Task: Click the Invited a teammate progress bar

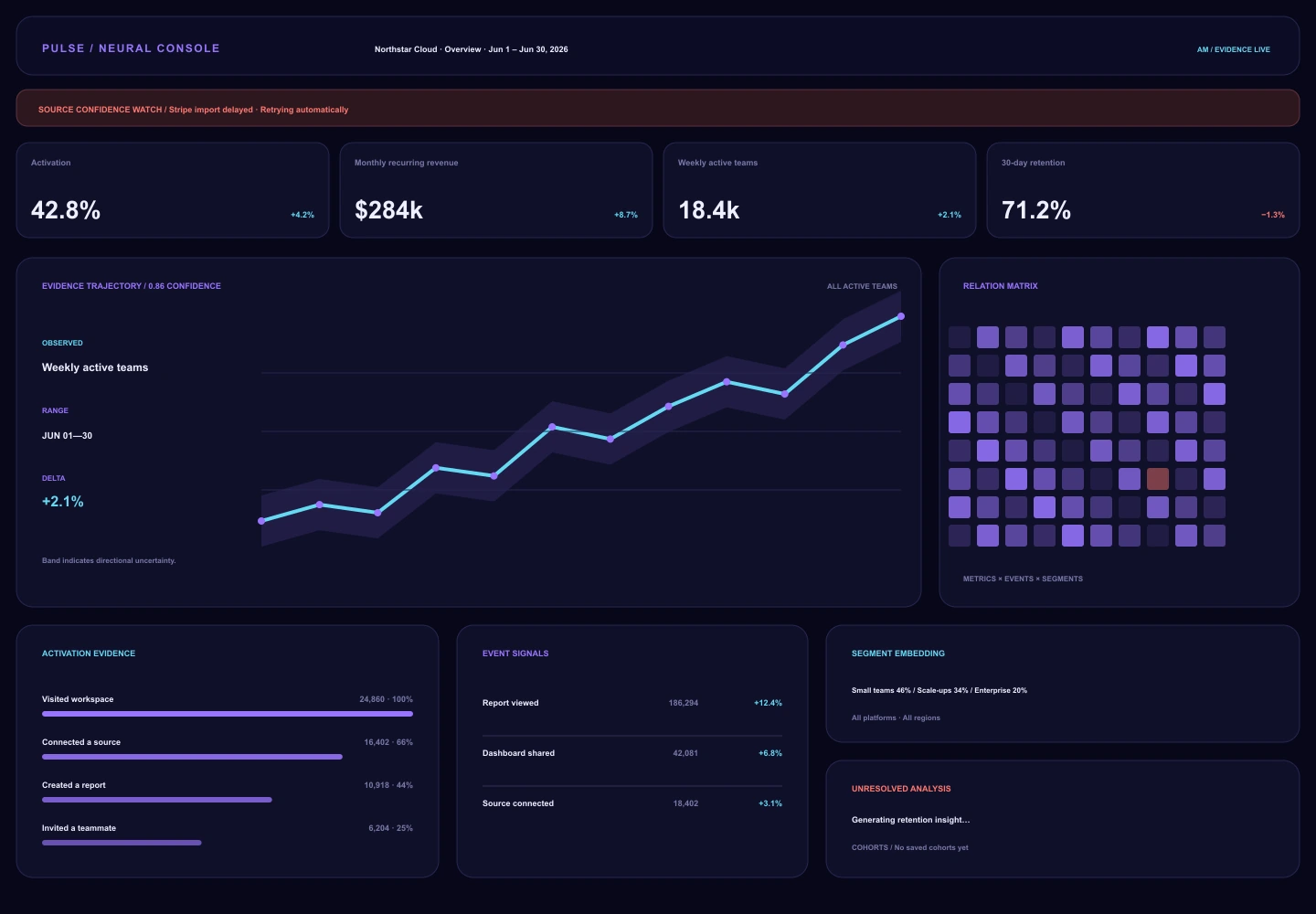Action: click(122, 843)
